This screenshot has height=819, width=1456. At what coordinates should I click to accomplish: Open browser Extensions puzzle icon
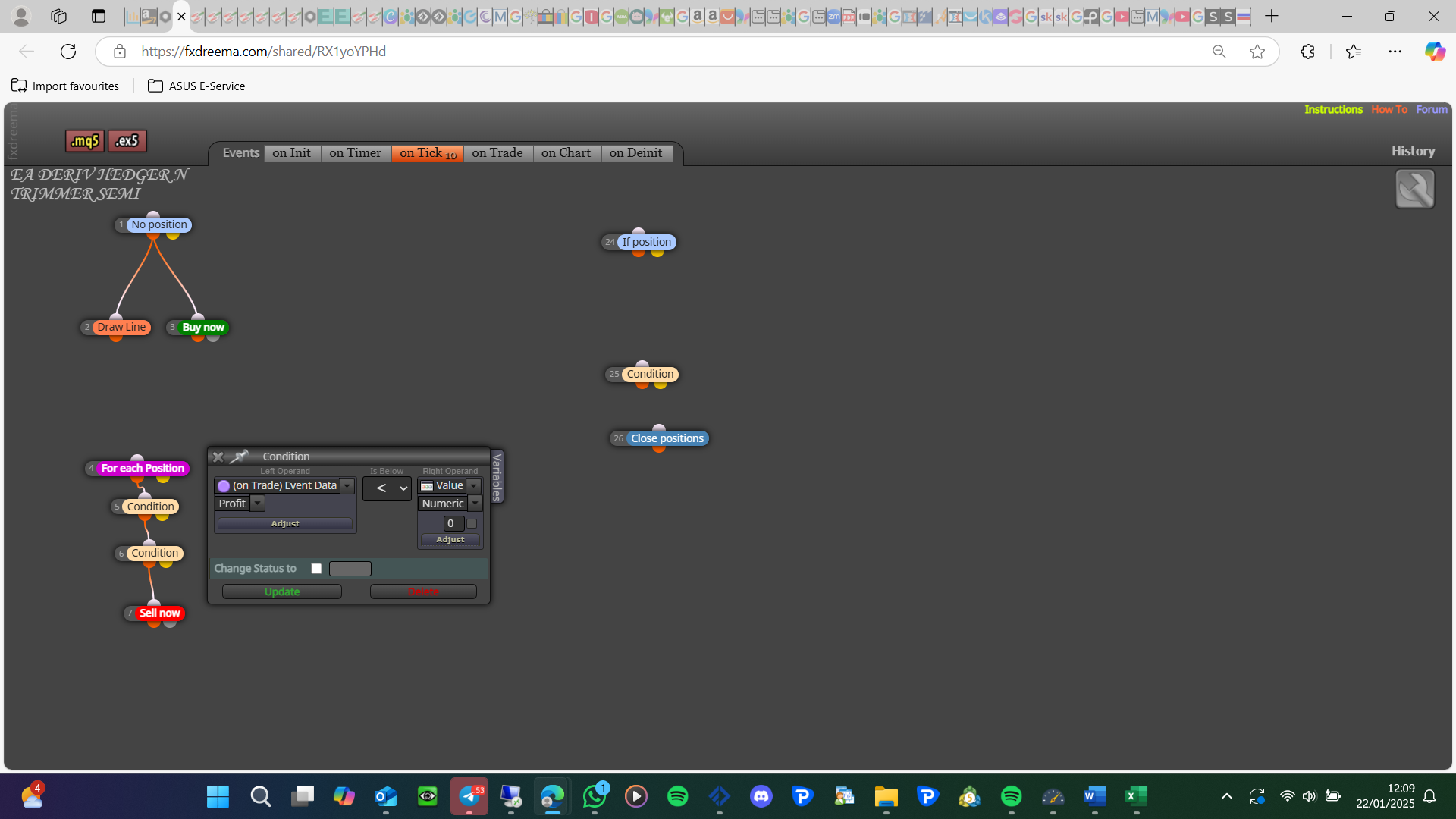coord(1307,52)
